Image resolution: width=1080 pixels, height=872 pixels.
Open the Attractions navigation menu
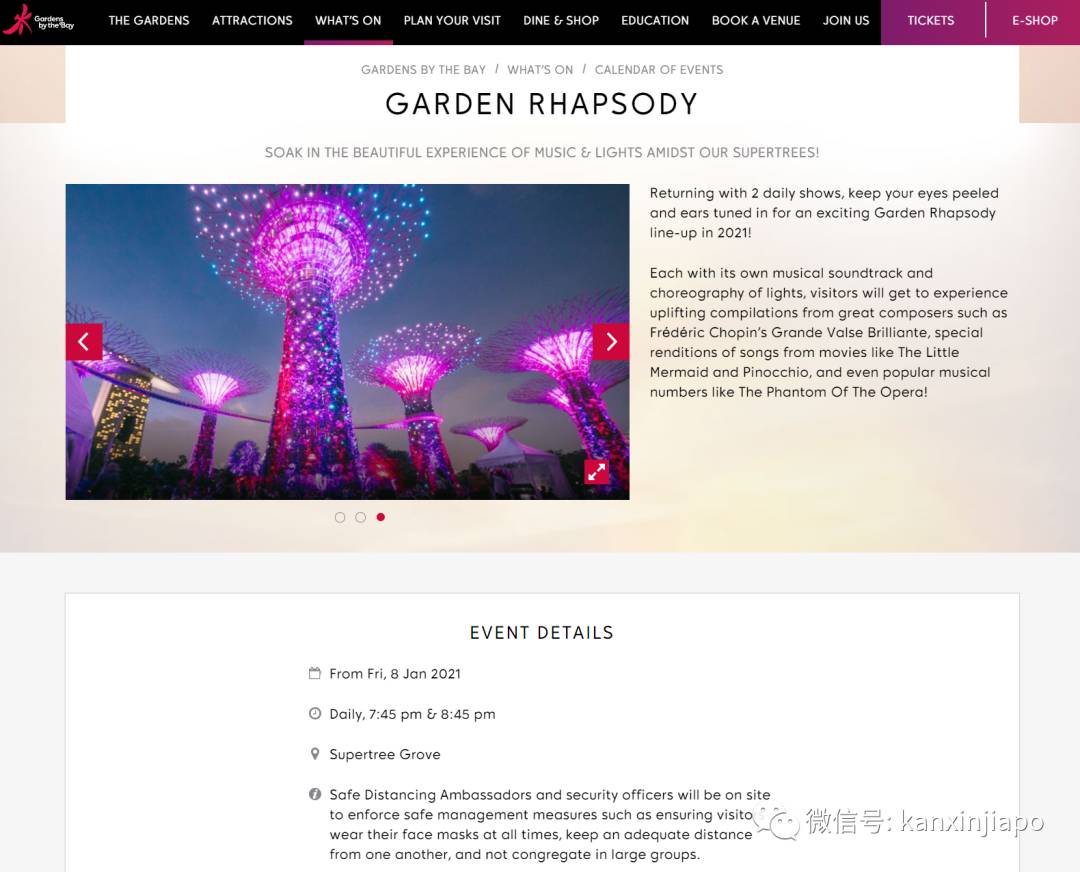point(252,21)
